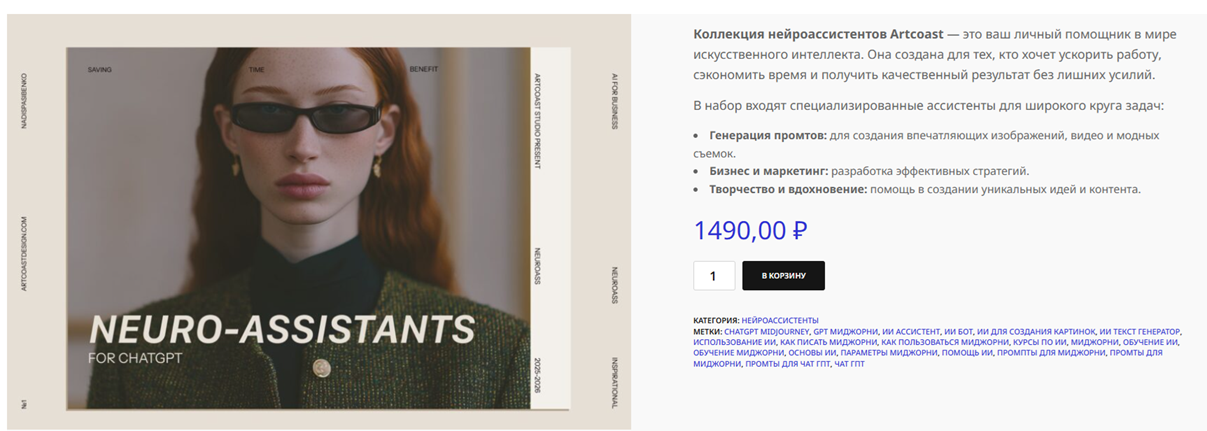Open the «ChatGPT Midjourney» tag
The height and width of the screenshot is (431, 1207).
coord(766,331)
